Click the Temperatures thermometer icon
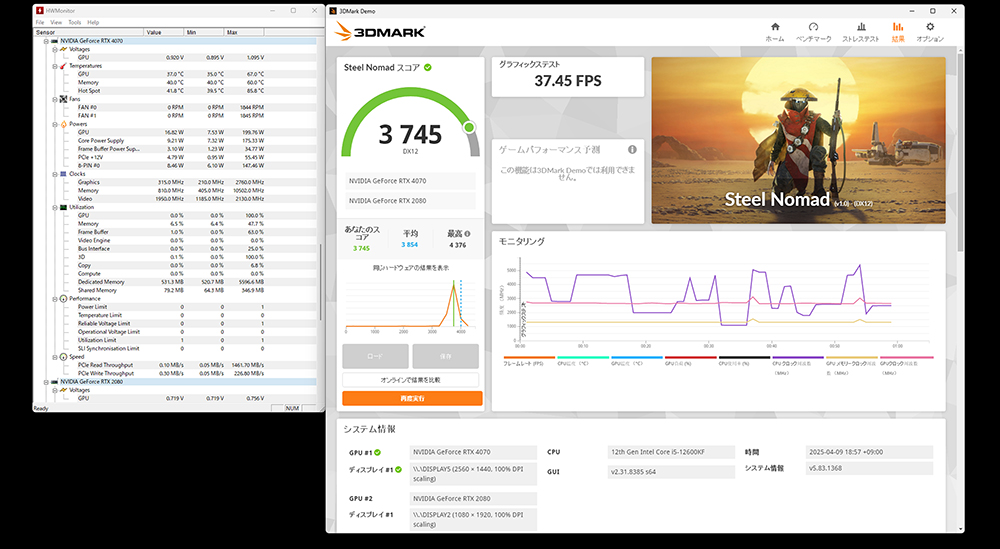 (x=63, y=66)
